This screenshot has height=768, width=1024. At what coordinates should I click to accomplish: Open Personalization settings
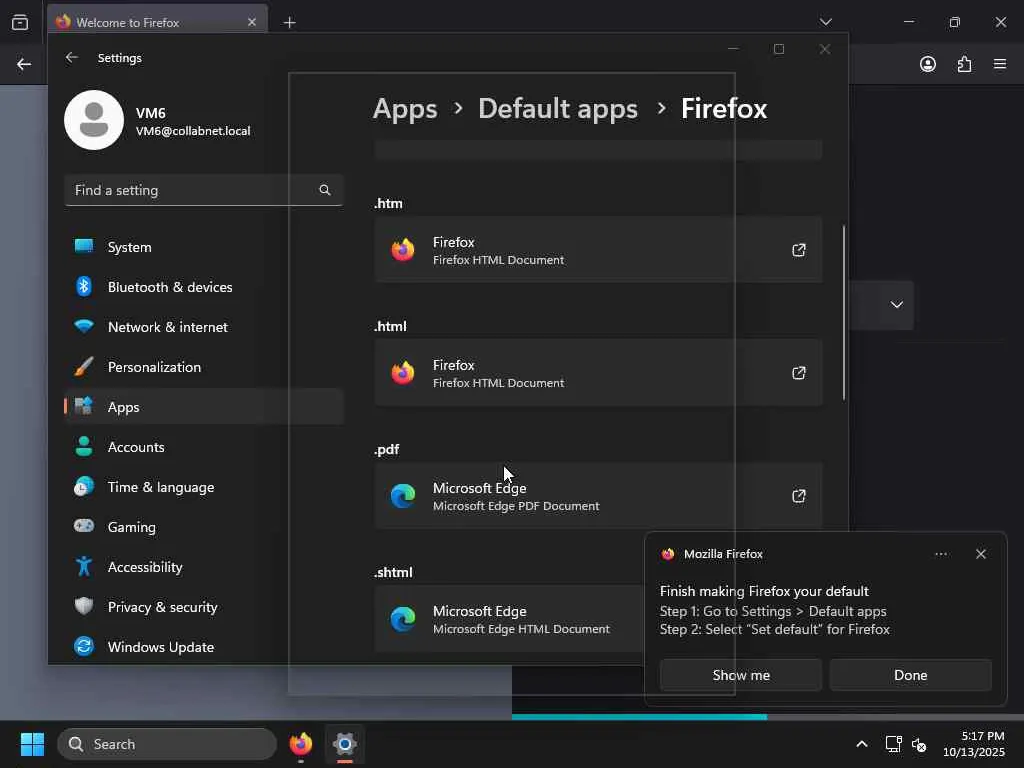(x=204, y=367)
